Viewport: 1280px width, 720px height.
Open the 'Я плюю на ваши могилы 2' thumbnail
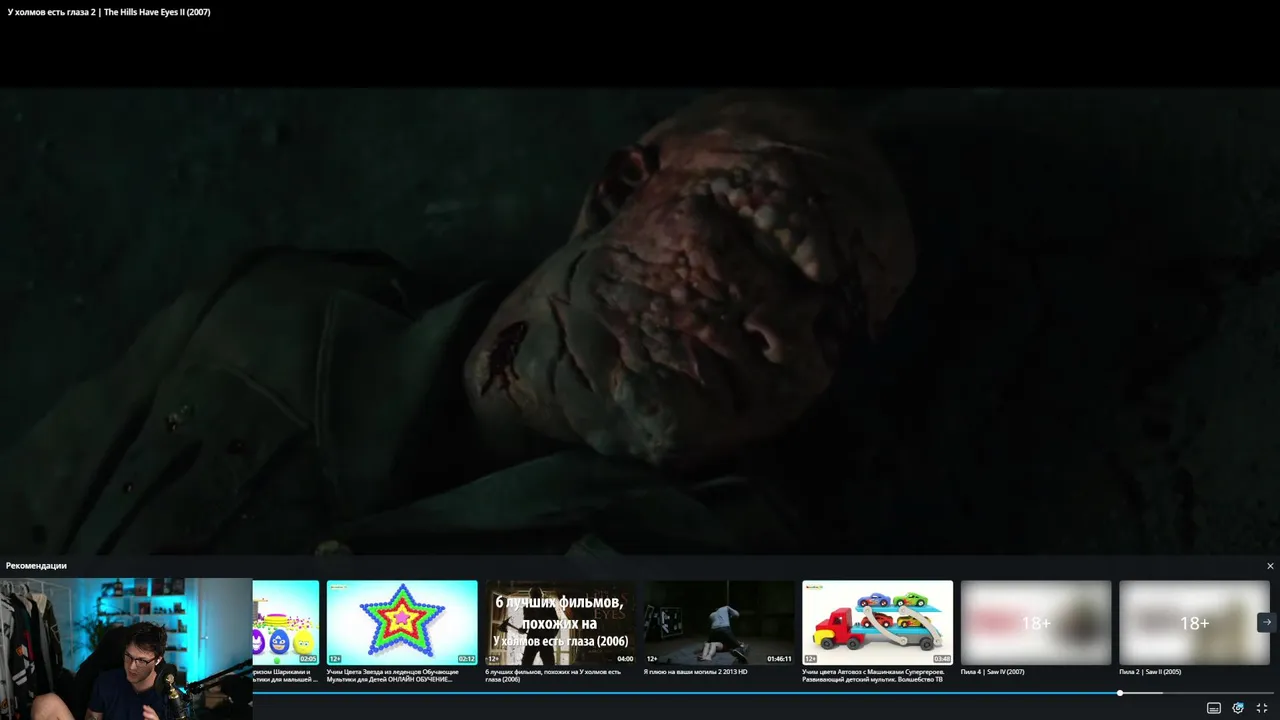coord(719,622)
